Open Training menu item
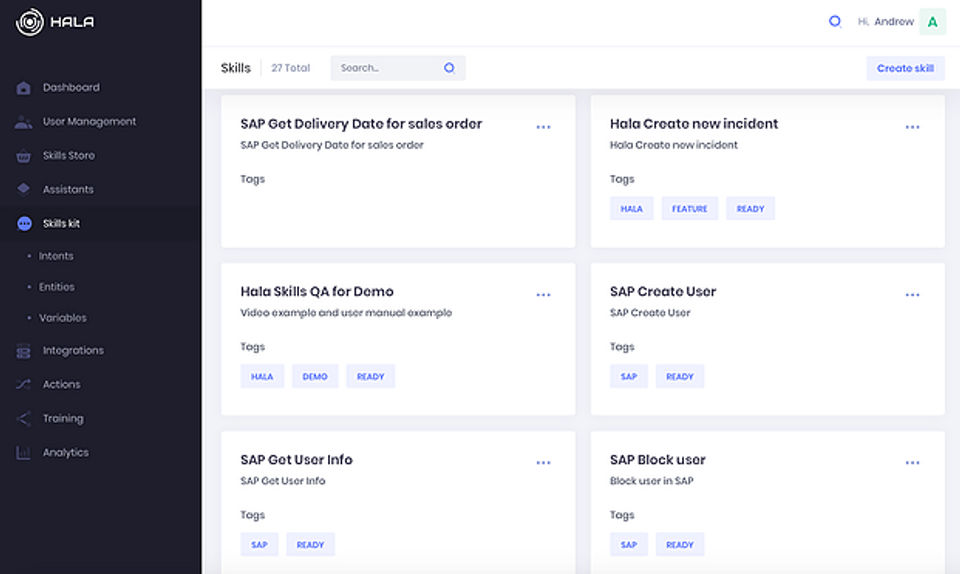 coord(63,419)
